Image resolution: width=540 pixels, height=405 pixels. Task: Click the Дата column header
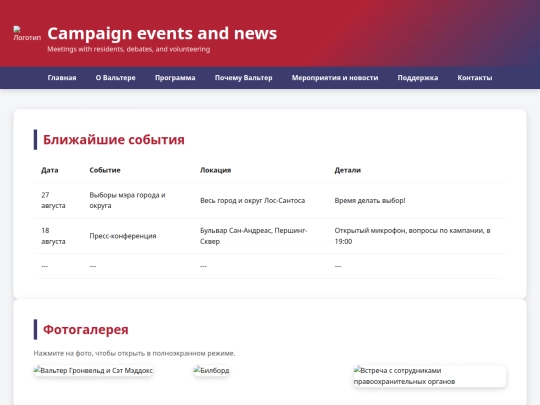click(50, 170)
